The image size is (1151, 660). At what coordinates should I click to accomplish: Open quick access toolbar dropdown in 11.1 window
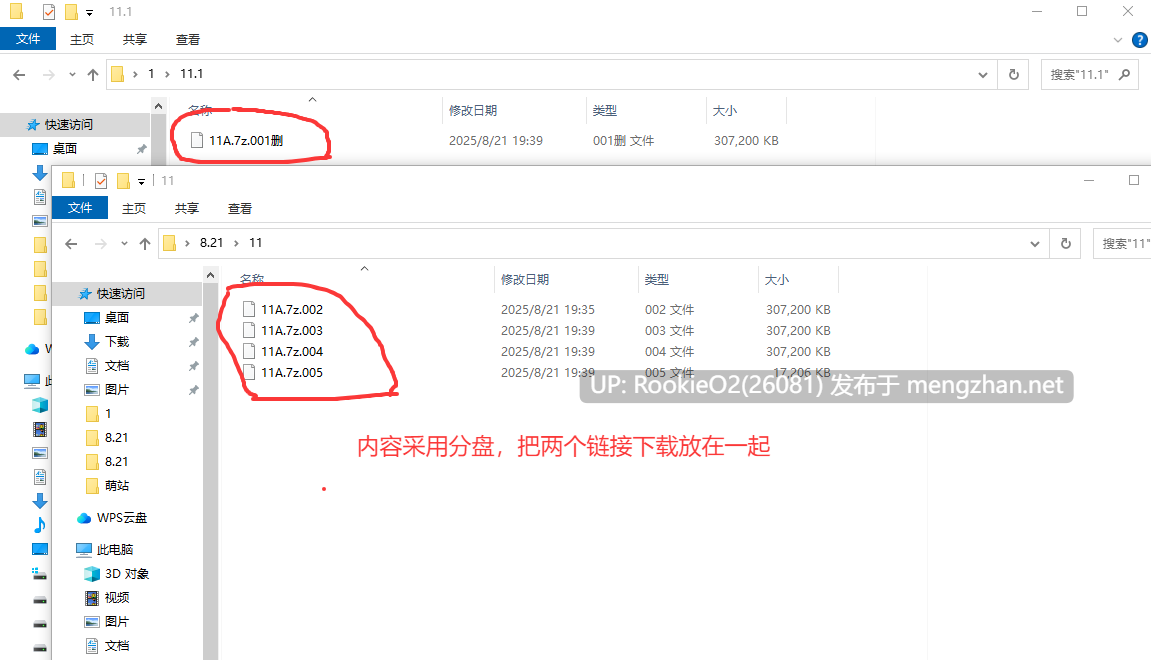pyautogui.click(x=90, y=12)
